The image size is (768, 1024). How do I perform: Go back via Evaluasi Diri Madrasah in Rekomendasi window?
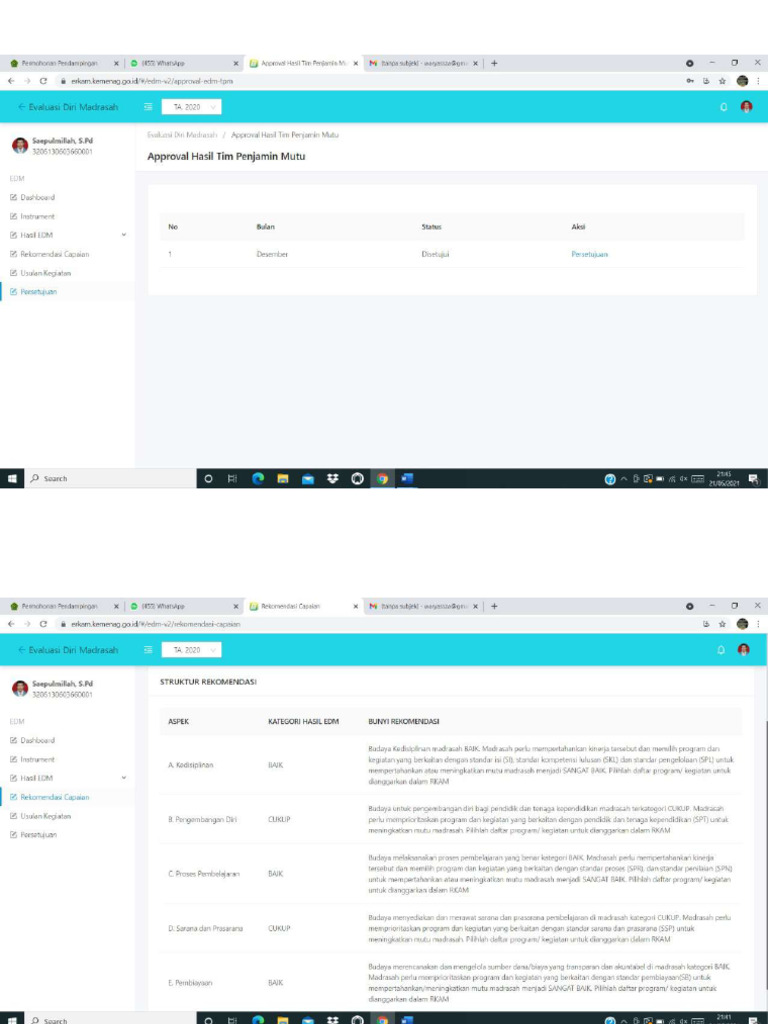coord(68,650)
